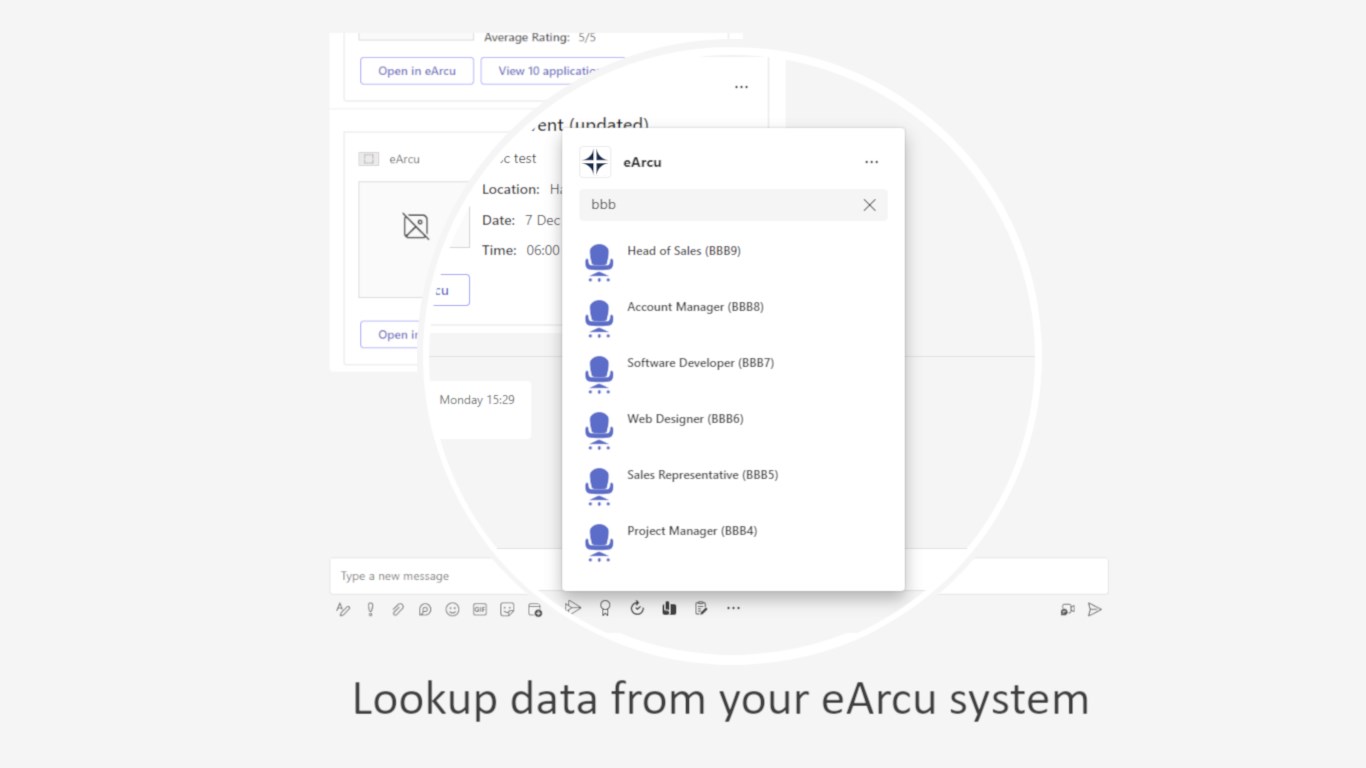Click the Stream paper-plane toolbar icon
The image size is (1366, 768).
tap(573, 607)
